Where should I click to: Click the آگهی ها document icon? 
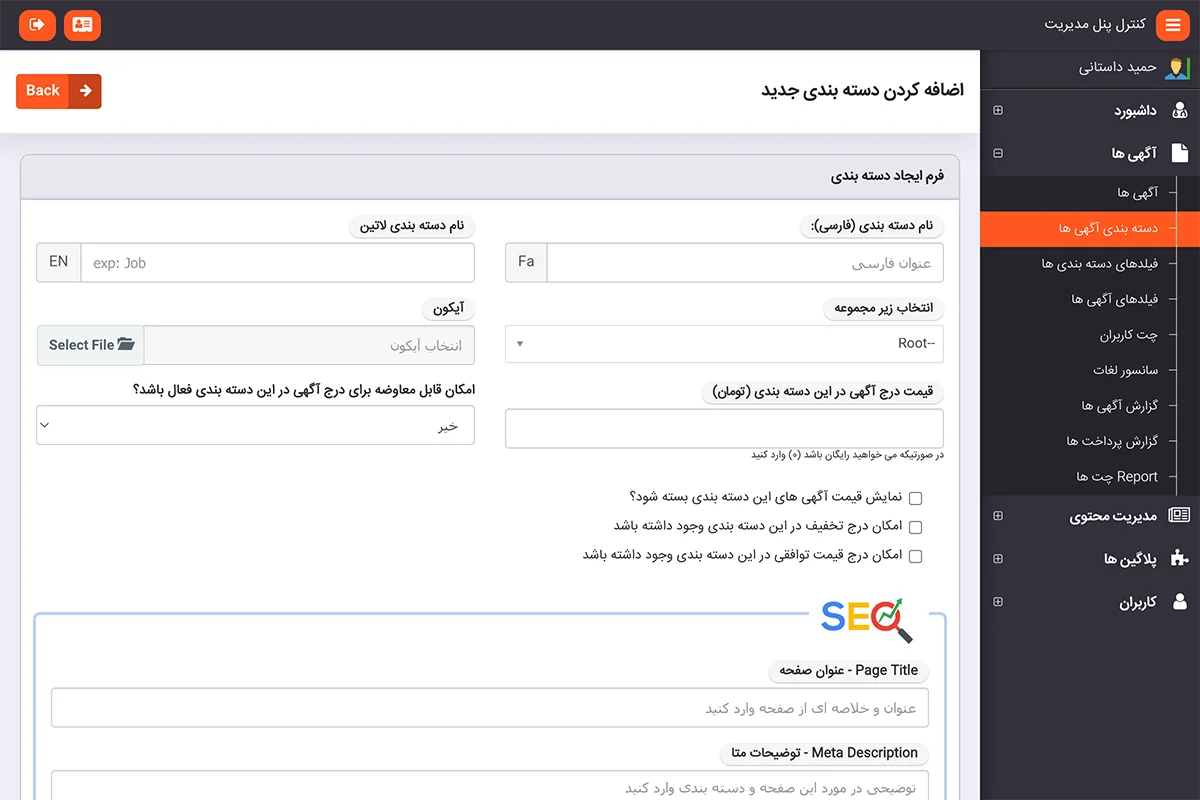[x=1180, y=154]
